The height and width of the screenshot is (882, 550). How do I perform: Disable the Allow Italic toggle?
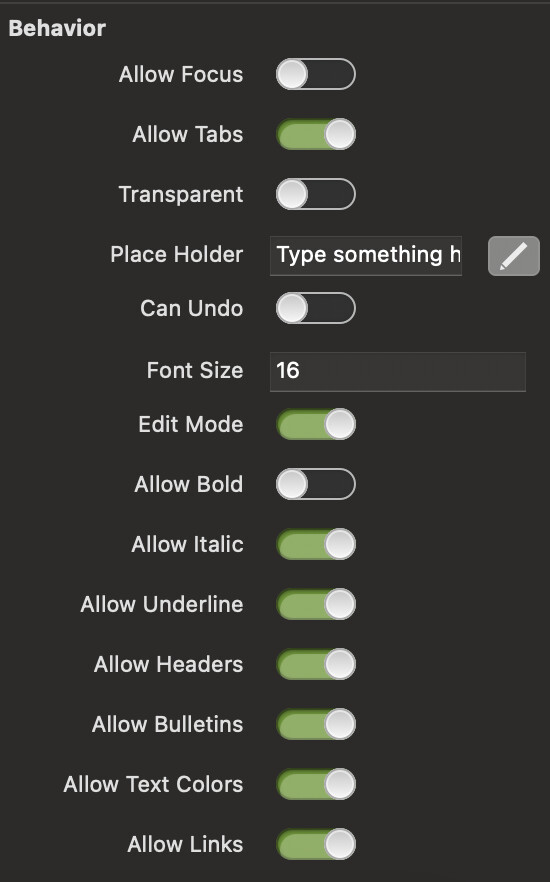coord(315,544)
